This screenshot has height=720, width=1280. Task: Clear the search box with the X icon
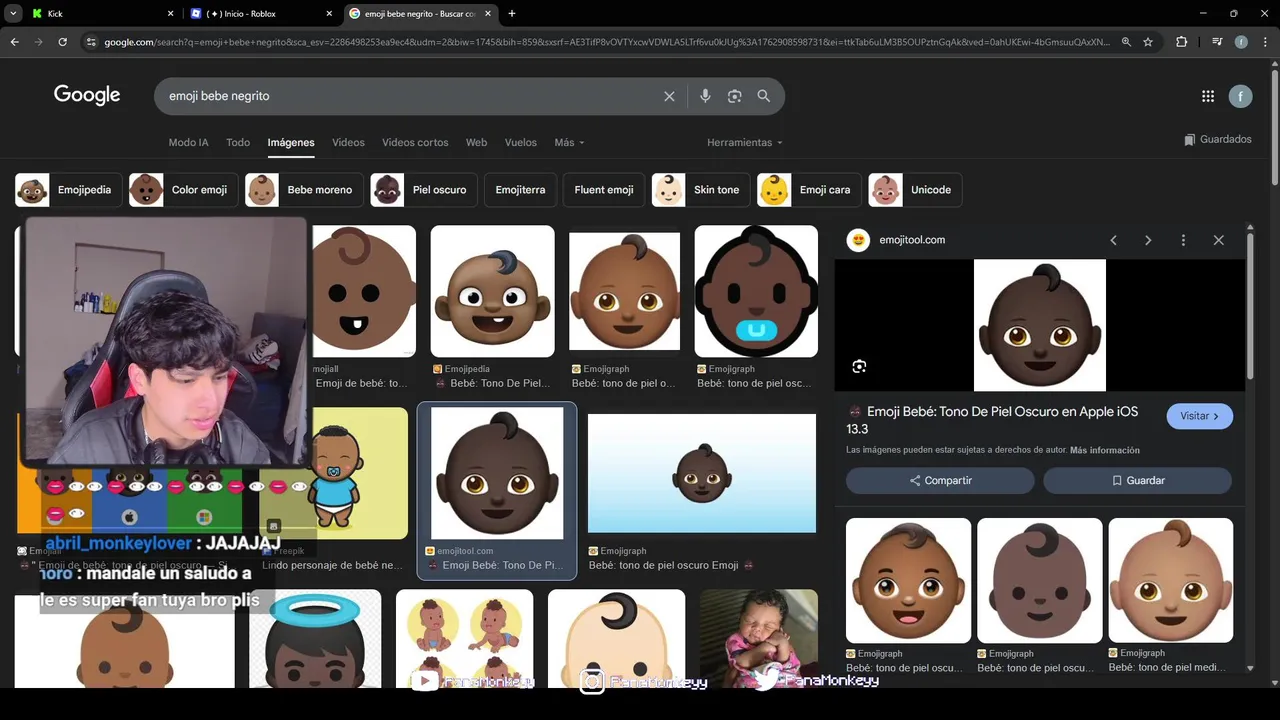click(x=669, y=96)
